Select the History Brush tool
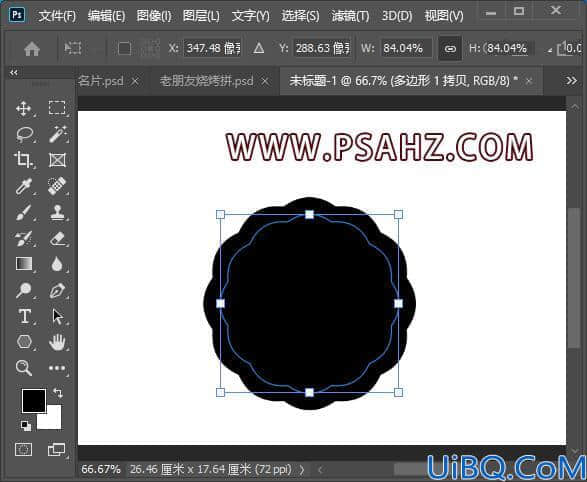 coord(24,239)
